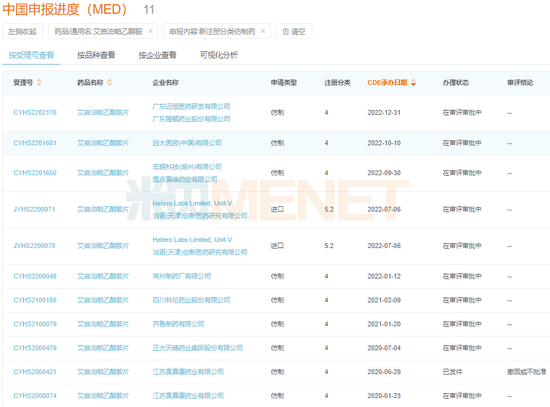Sort by 受理号 column arrows
550x407 pixels.
39,82
